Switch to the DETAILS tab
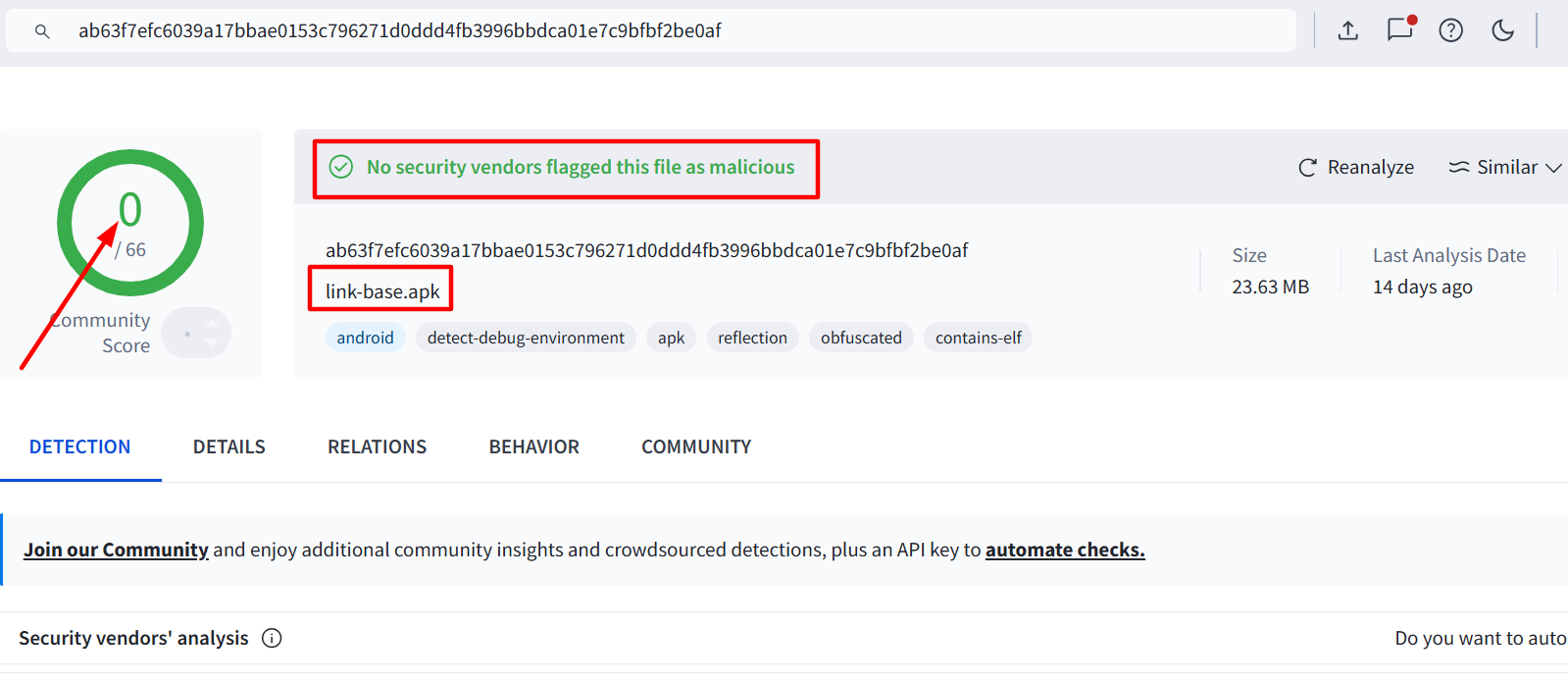 229,447
